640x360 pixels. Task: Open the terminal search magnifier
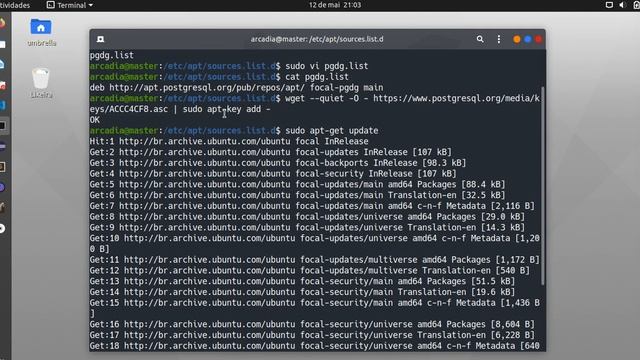click(480, 39)
